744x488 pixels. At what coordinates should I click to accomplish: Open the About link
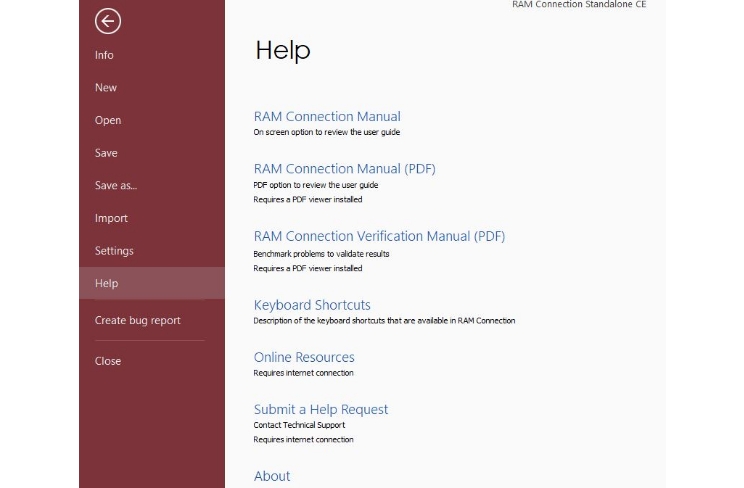[271, 476]
